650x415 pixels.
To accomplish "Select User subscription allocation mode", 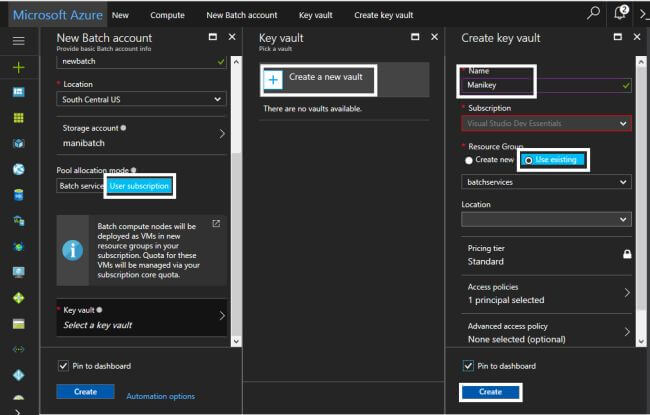I will click(x=139, y=186).
